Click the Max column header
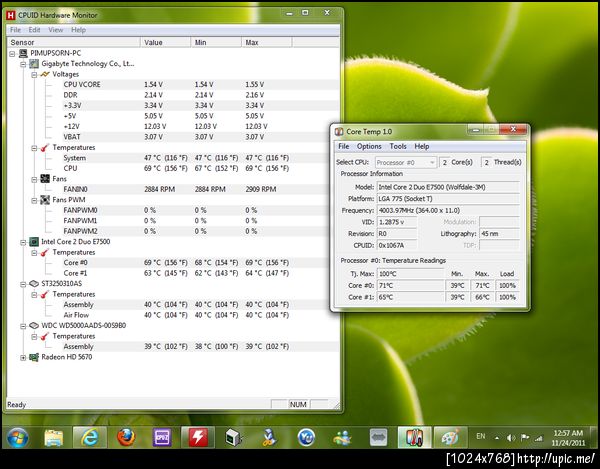 [267, 42]
